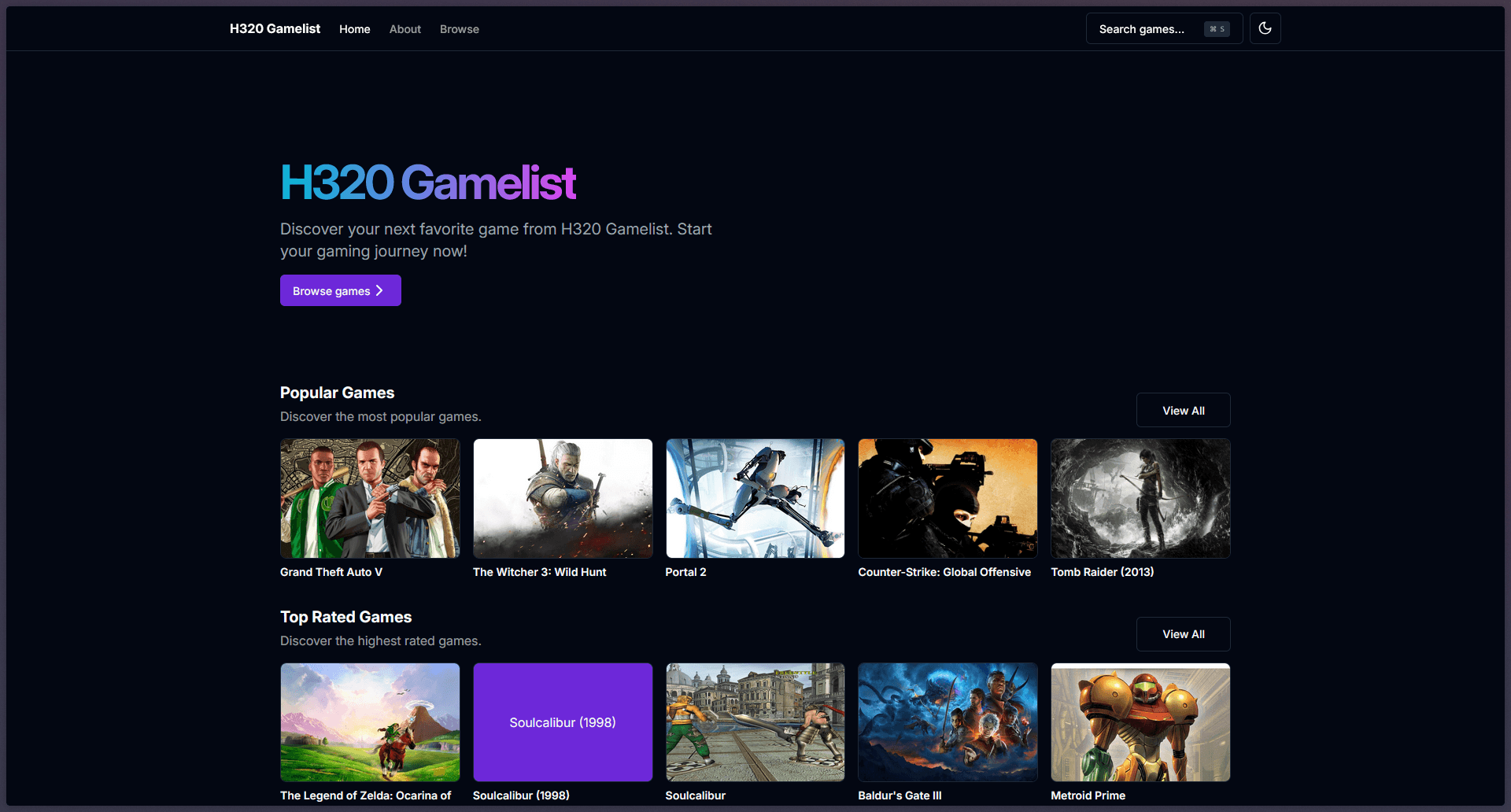Open the About navigation item
The image size is (1511, 812).
pyautogui.click(x=405, y=29)
